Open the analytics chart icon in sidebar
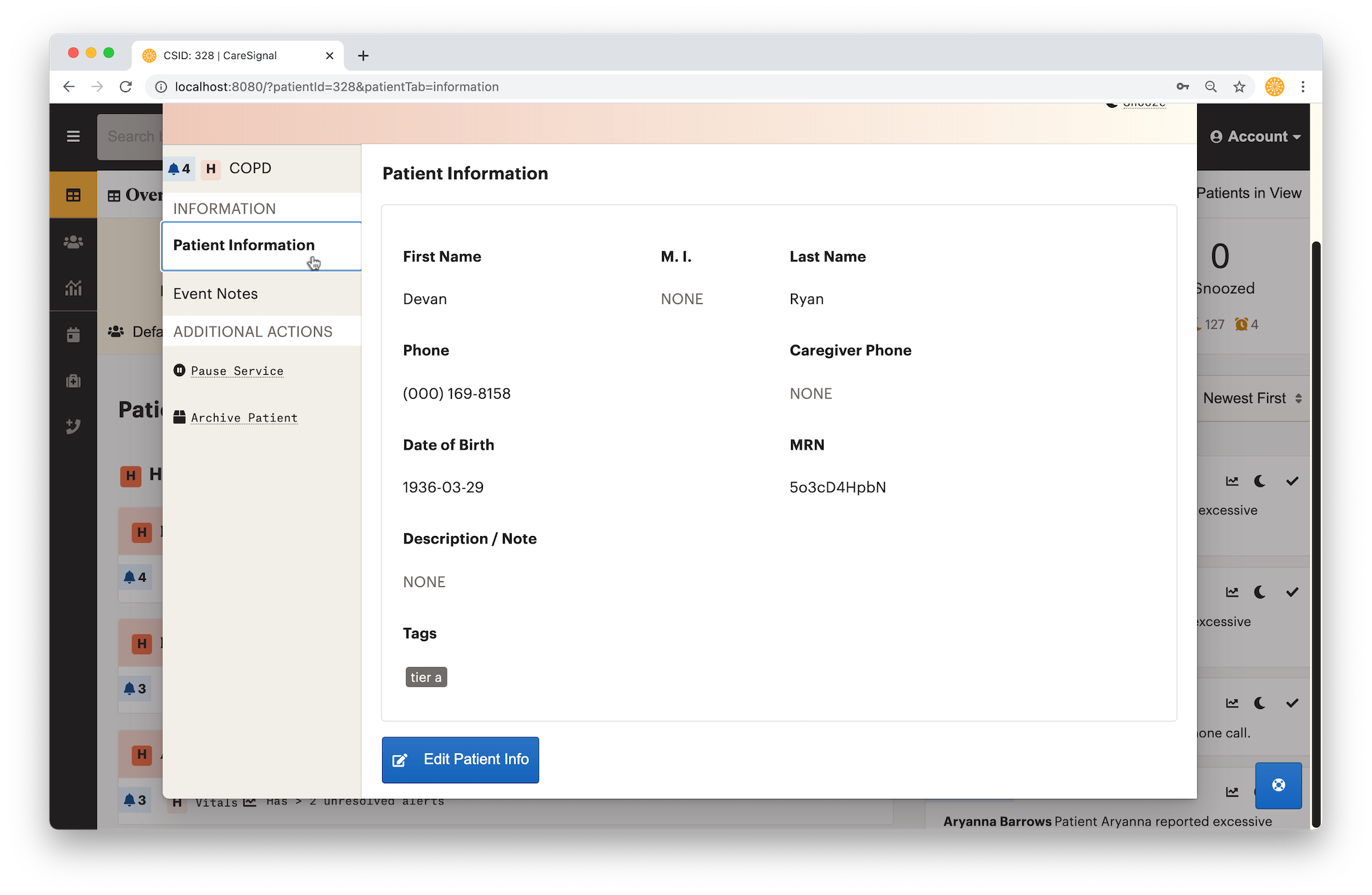 click(73, 288)
